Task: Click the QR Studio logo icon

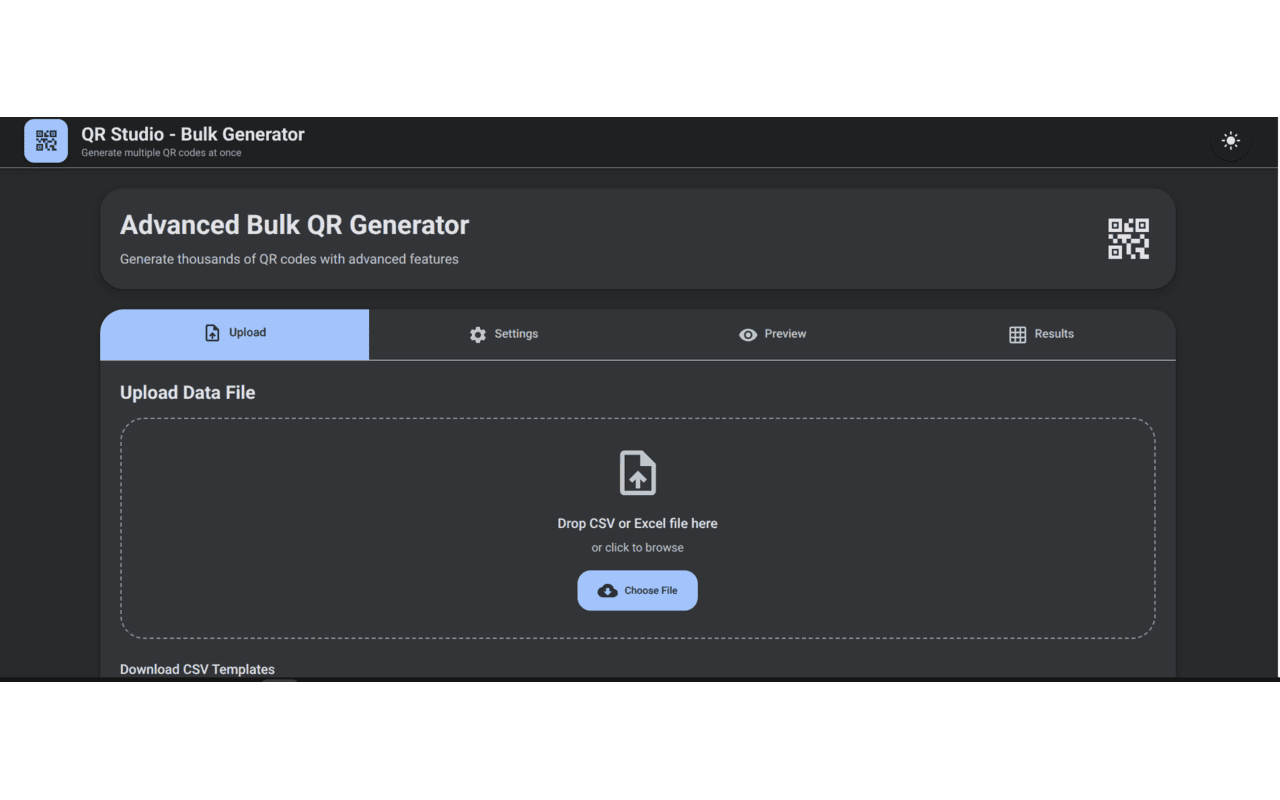Action: 45,141
